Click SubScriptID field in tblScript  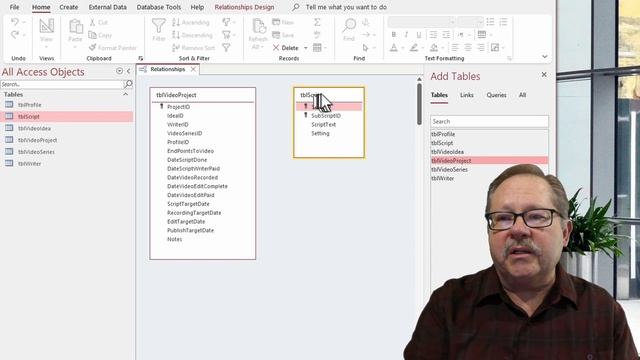[326, 116]
